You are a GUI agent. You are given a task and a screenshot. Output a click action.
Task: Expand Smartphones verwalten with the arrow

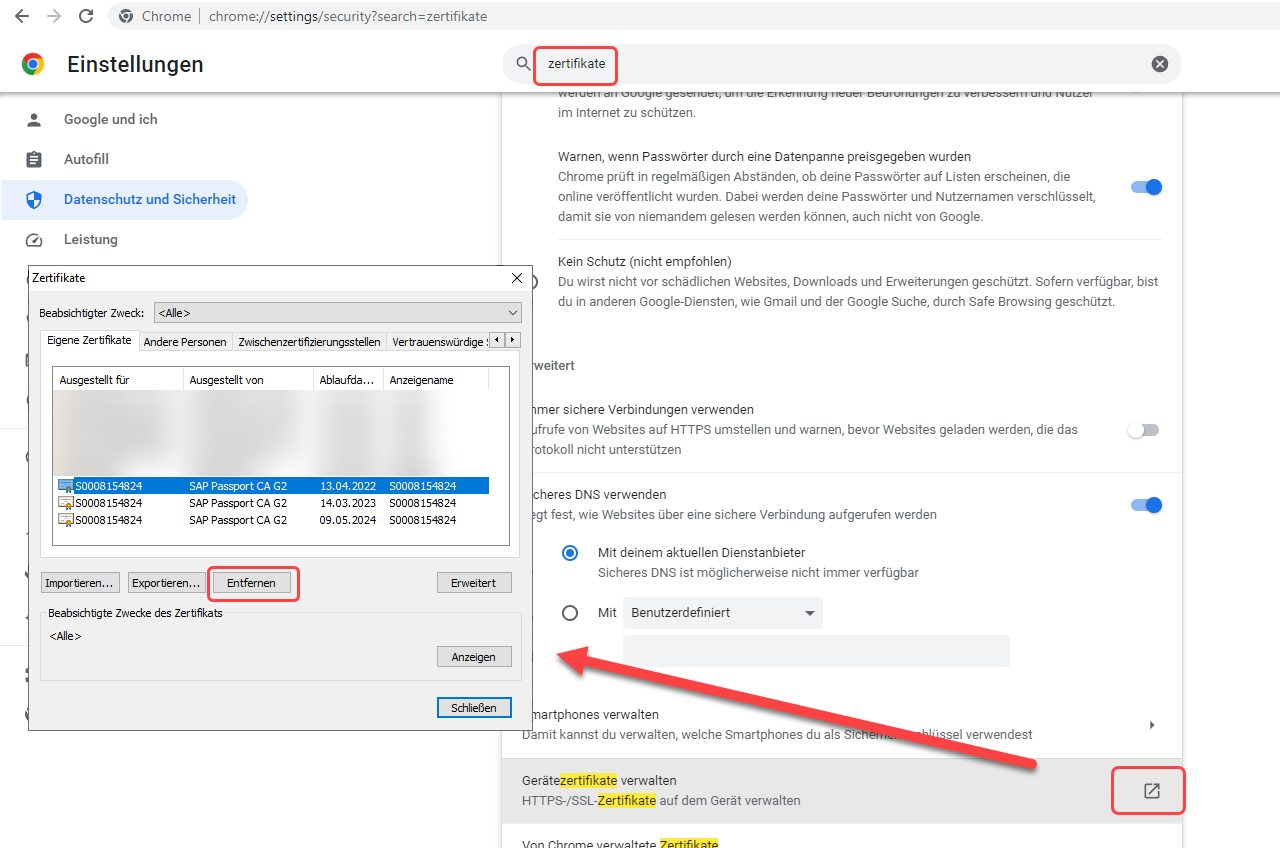pyautogui.click(x=1152, y=725)
